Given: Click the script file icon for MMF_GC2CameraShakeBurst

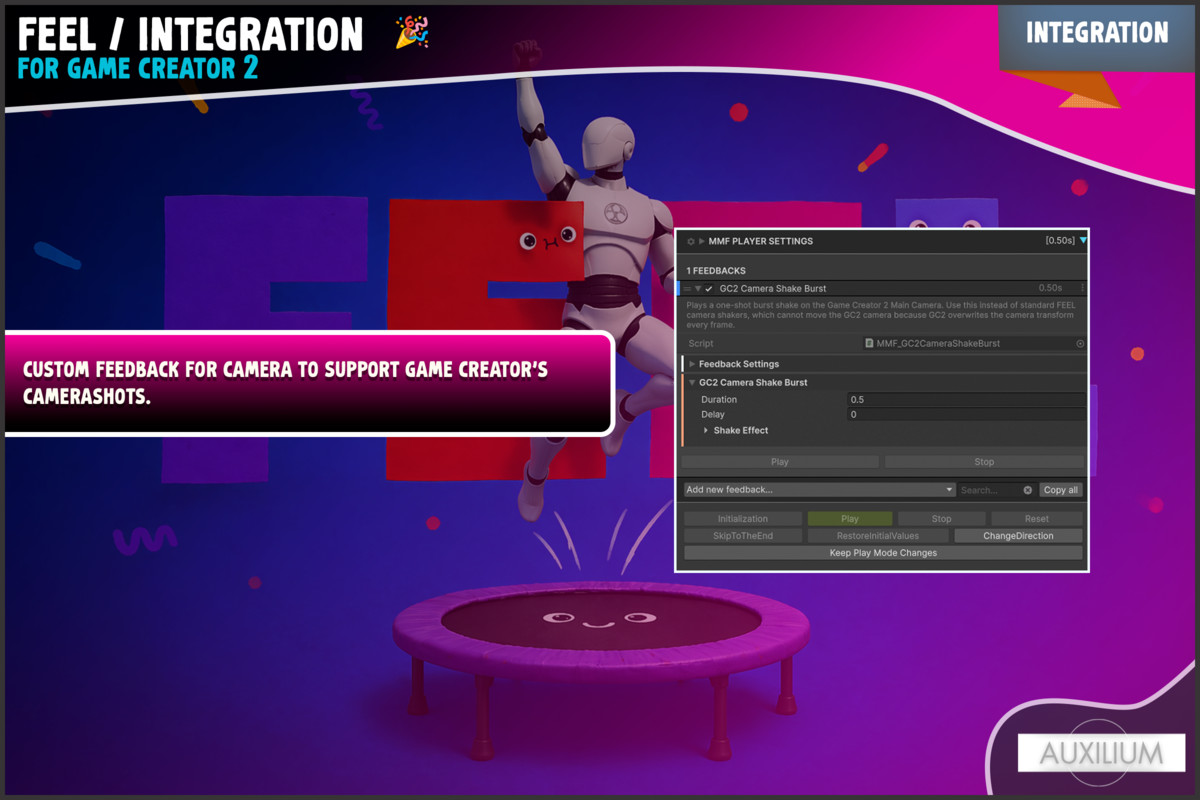Looking at the screenshot, I should click(870, 343).
